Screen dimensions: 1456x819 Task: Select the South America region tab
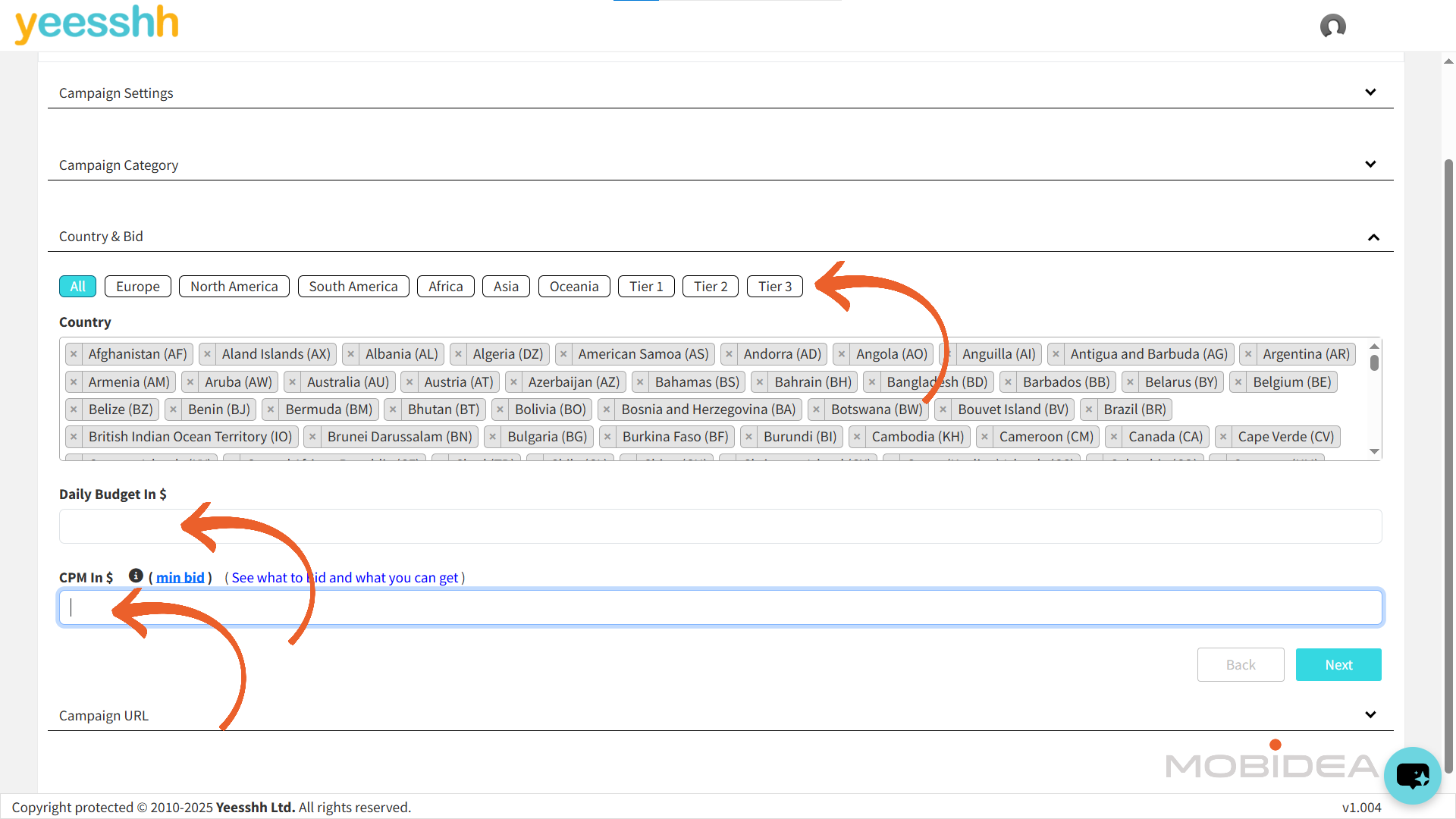[353, 287]
